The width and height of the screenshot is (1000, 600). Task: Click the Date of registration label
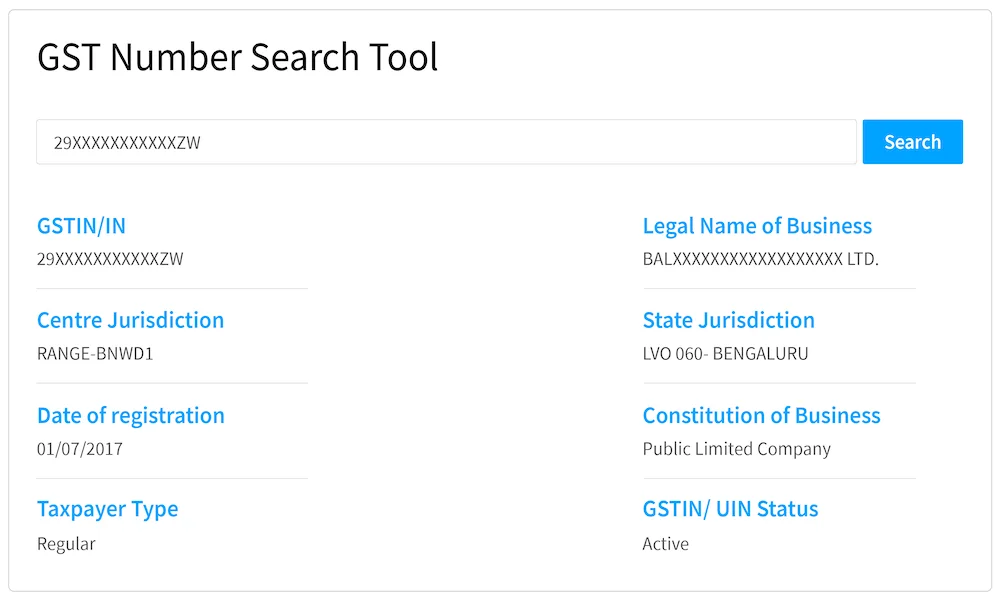[131, 416]
